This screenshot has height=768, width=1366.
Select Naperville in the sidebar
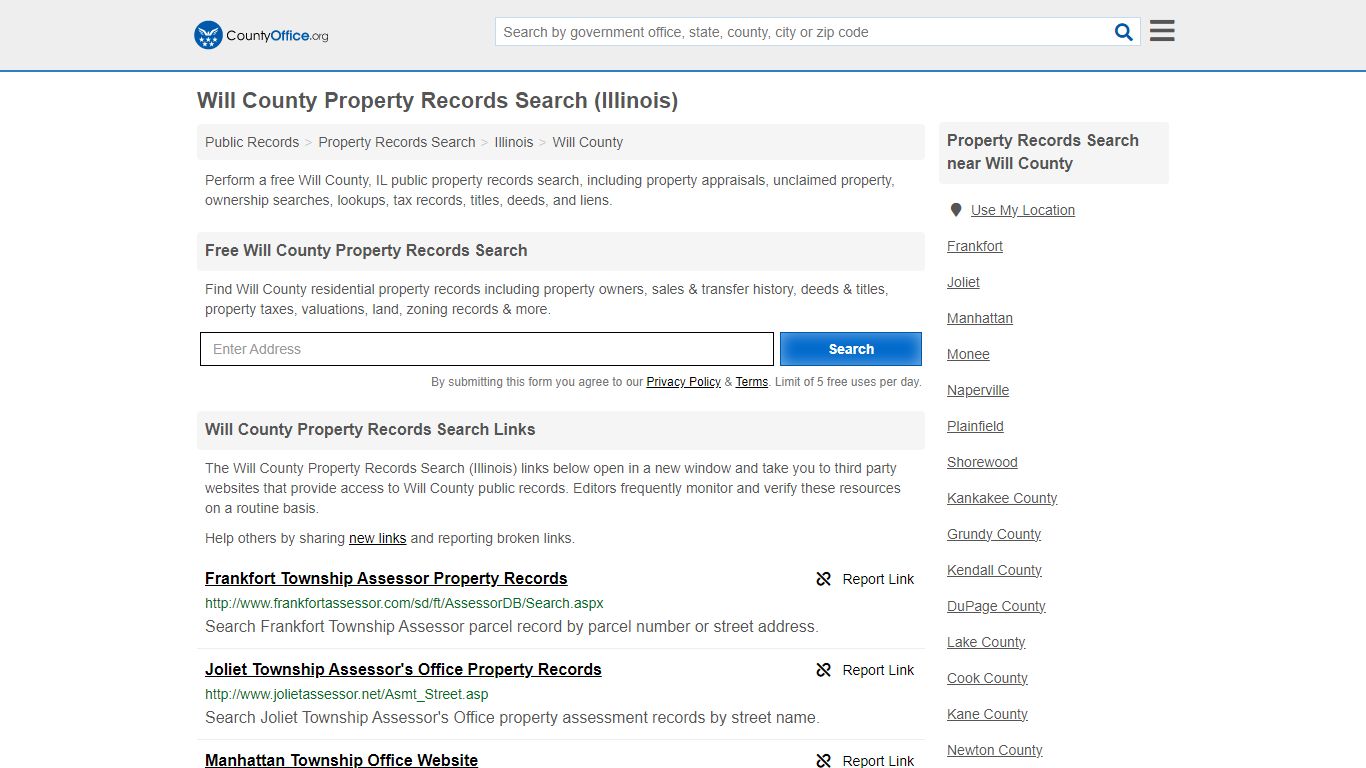(x=978, y=390)
